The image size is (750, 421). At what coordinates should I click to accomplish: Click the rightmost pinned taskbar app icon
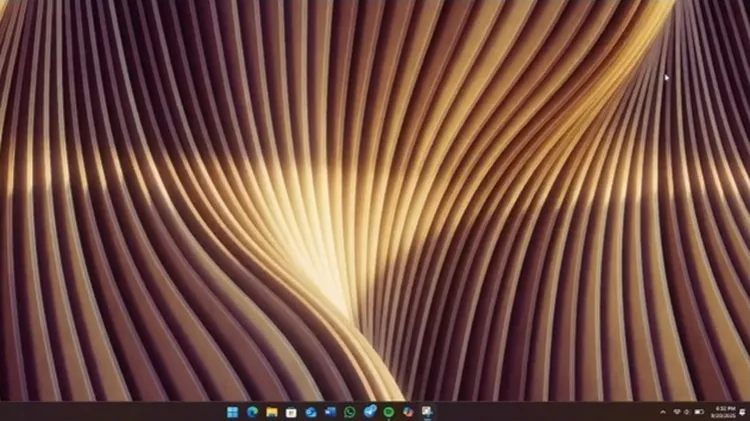point(428,412)
